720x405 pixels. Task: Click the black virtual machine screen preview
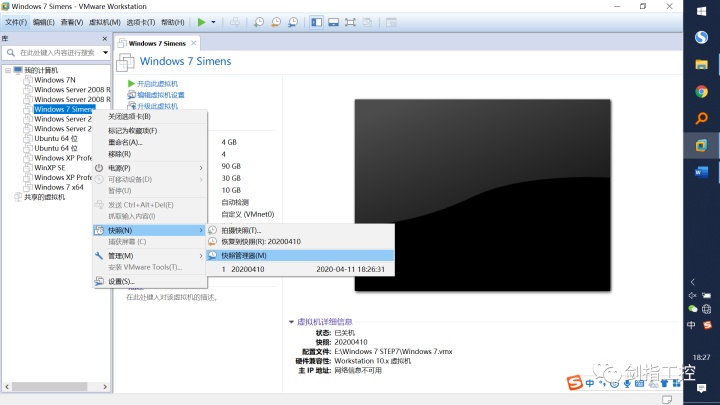[x=483, y=195]
